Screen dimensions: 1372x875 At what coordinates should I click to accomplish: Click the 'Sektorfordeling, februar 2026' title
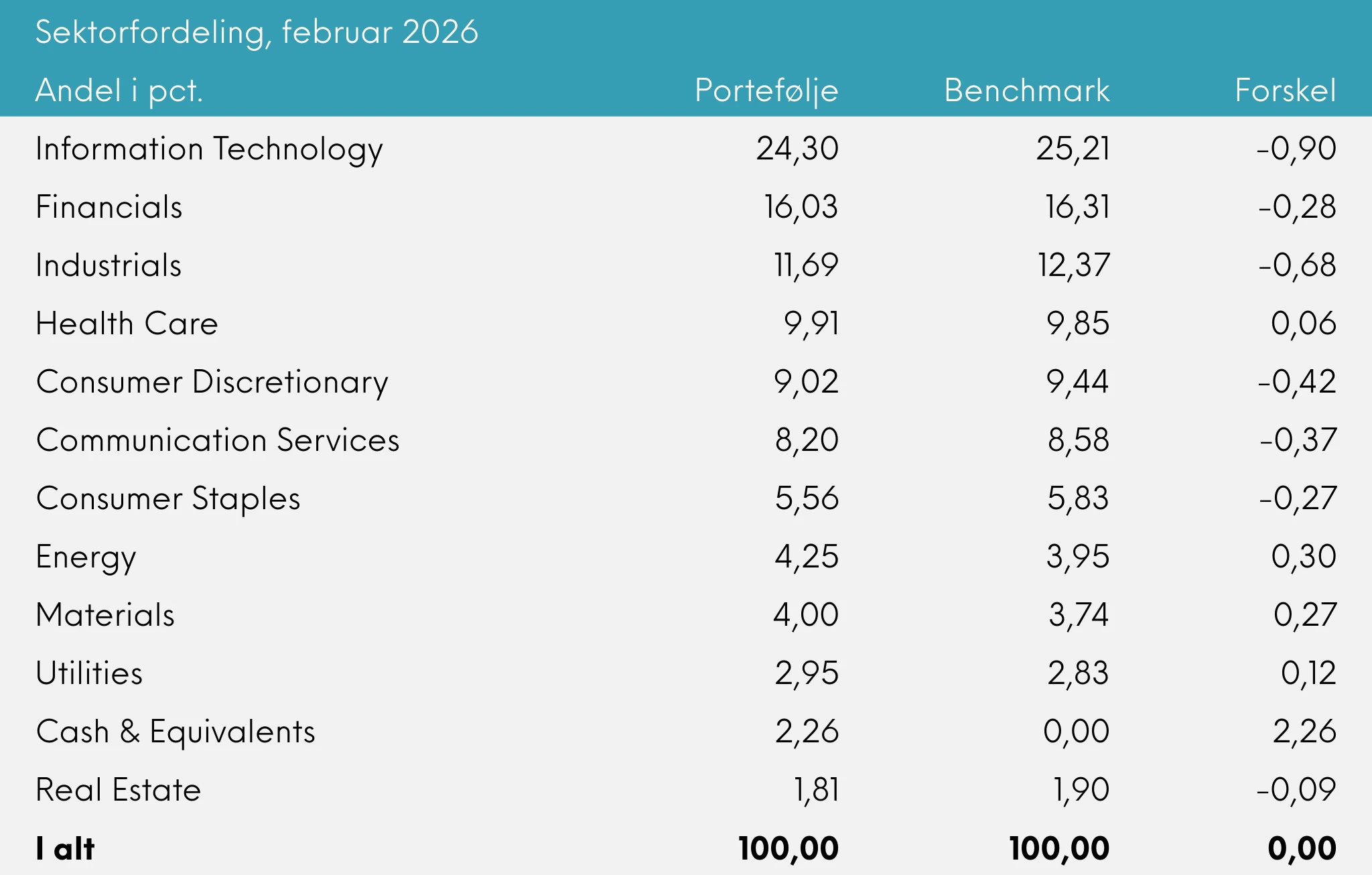tap(257, 32)
